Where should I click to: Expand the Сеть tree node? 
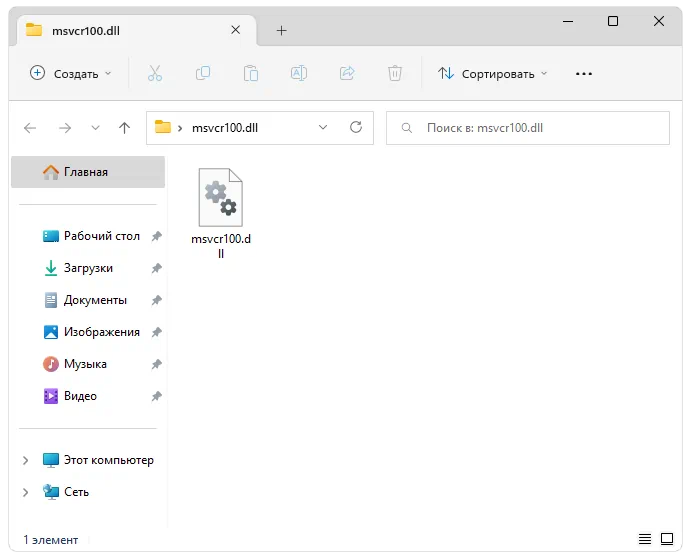25,492
